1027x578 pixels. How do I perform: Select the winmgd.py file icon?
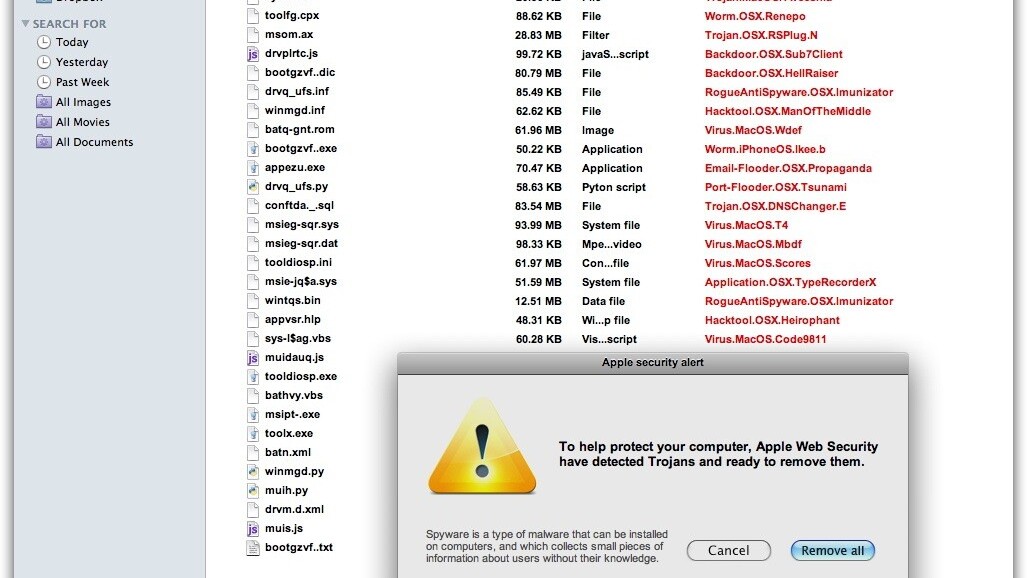point(253,472)
